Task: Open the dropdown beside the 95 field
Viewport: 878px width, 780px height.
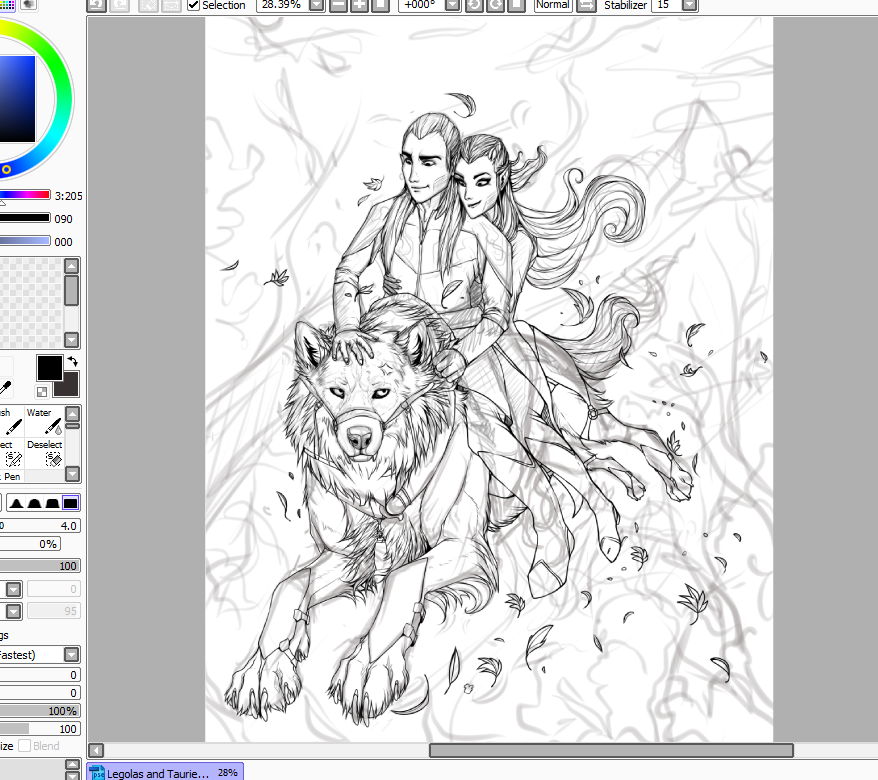Action: pyautogui.click(x=13, y=611)
